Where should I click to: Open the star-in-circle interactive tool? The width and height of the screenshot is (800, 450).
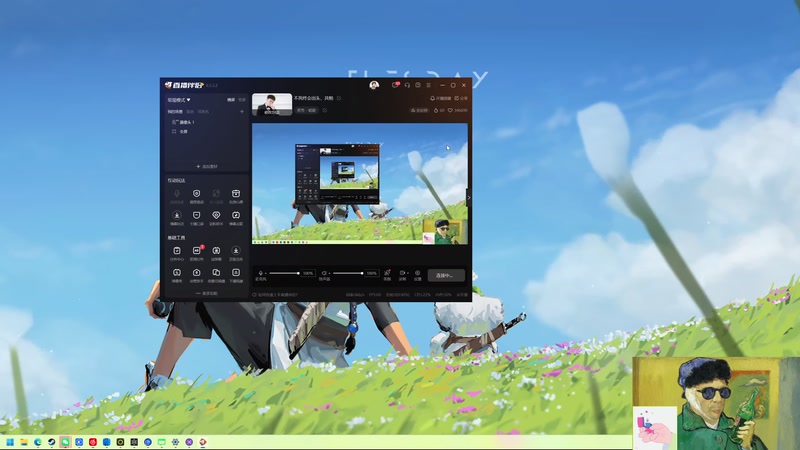pos(177,217)
